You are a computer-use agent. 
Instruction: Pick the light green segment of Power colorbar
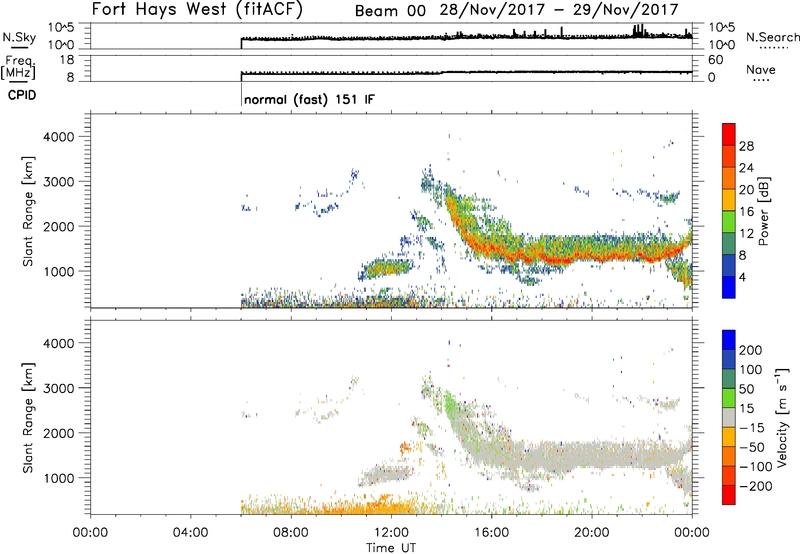[x=729, y=222]
